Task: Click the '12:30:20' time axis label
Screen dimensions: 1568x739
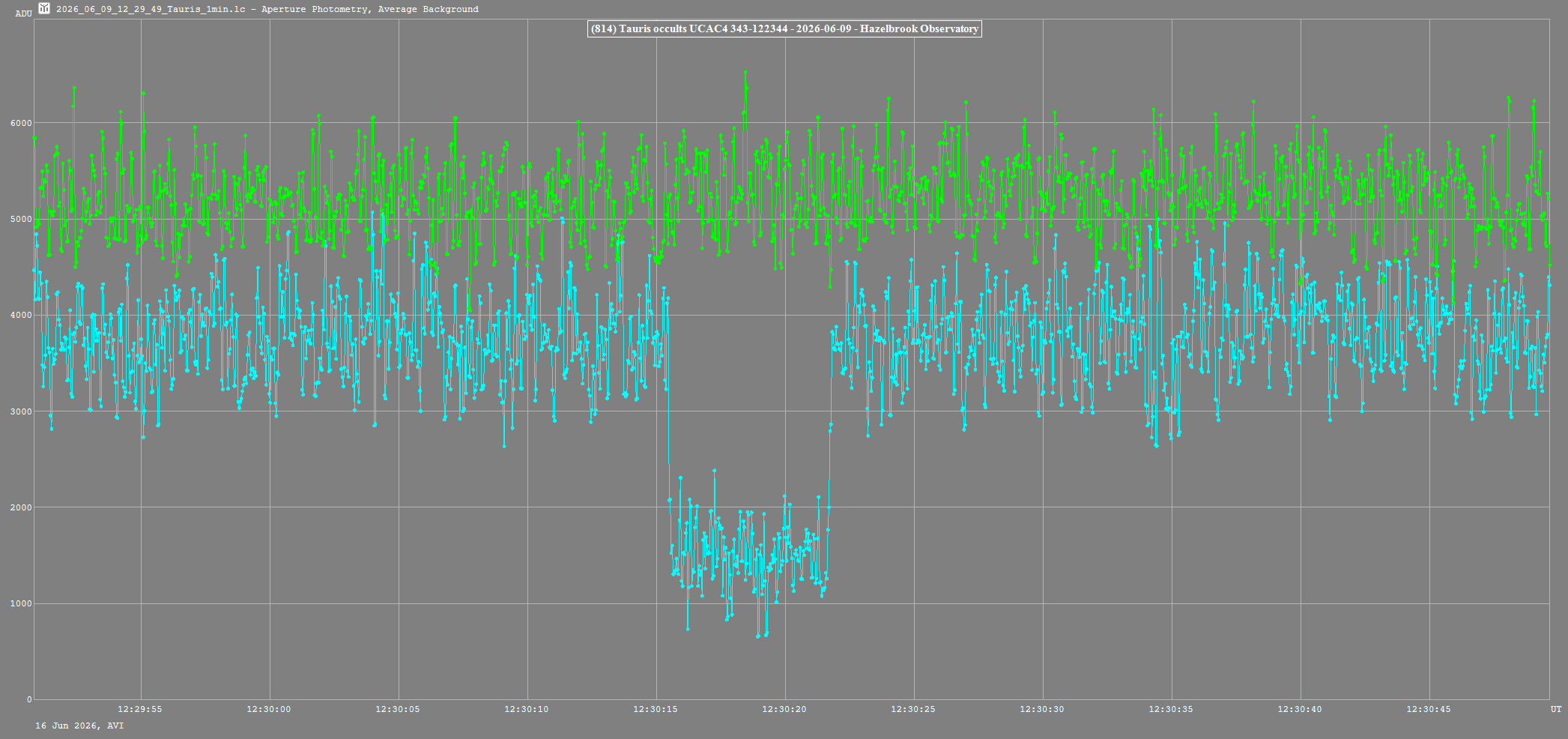Action: pyautogui.click(x=784, y=709)
